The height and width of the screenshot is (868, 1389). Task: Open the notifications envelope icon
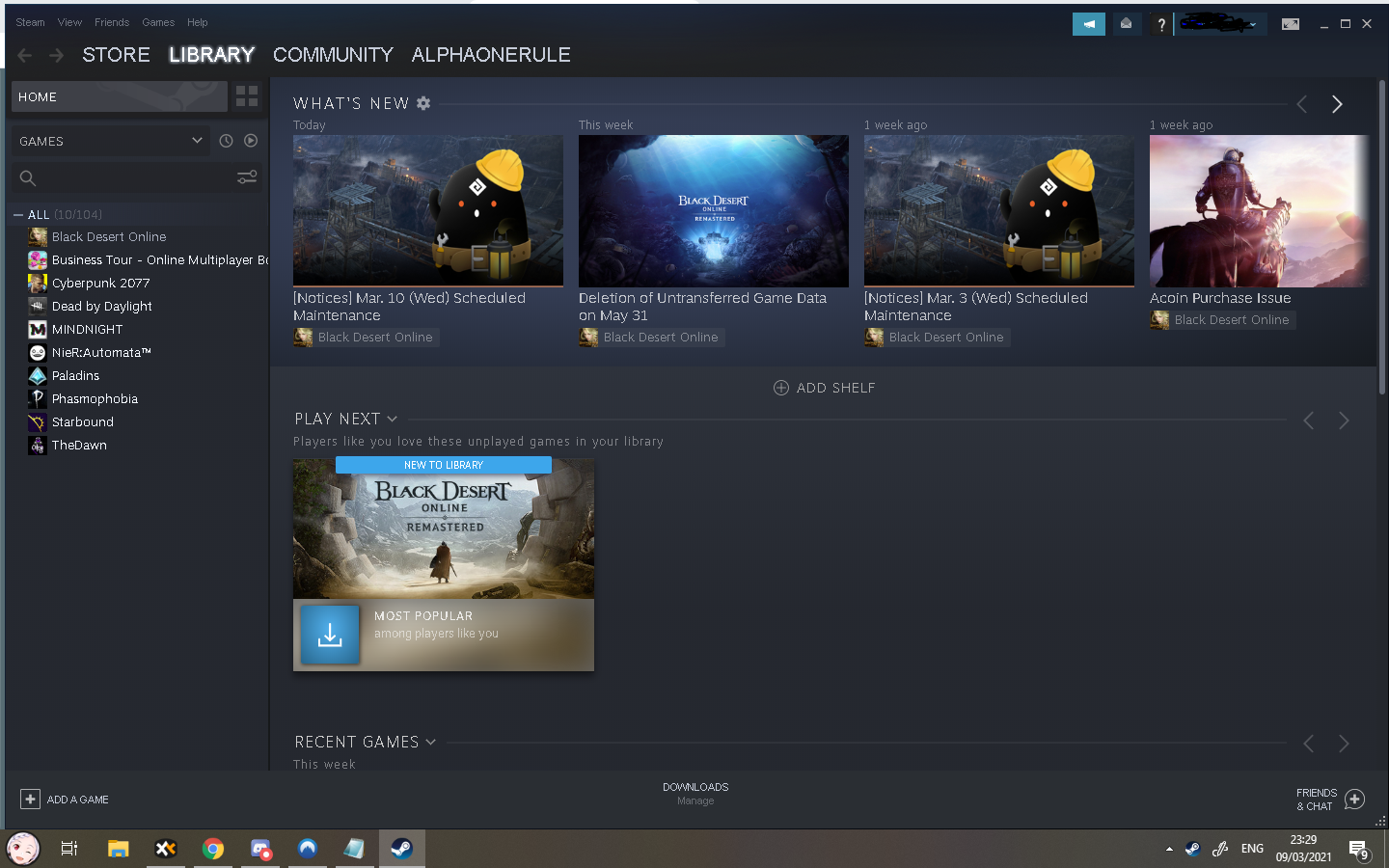[1126, 24]
